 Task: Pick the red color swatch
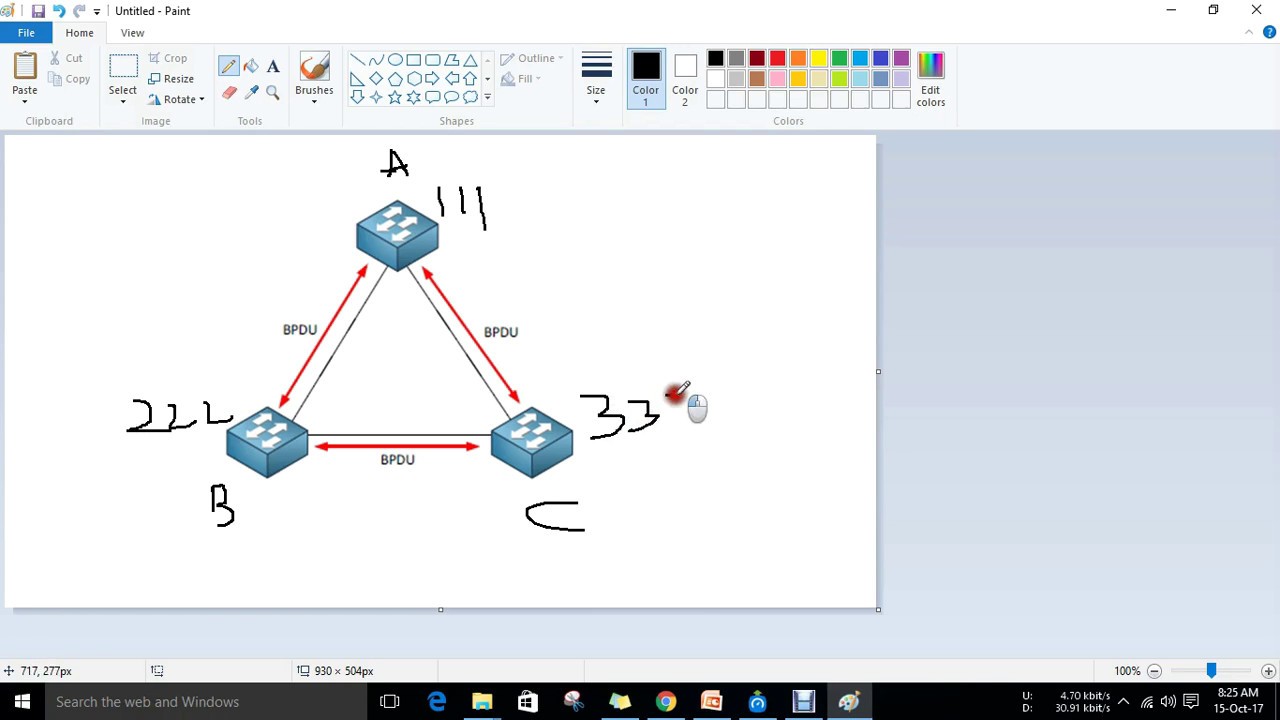(x=777, y=59)
